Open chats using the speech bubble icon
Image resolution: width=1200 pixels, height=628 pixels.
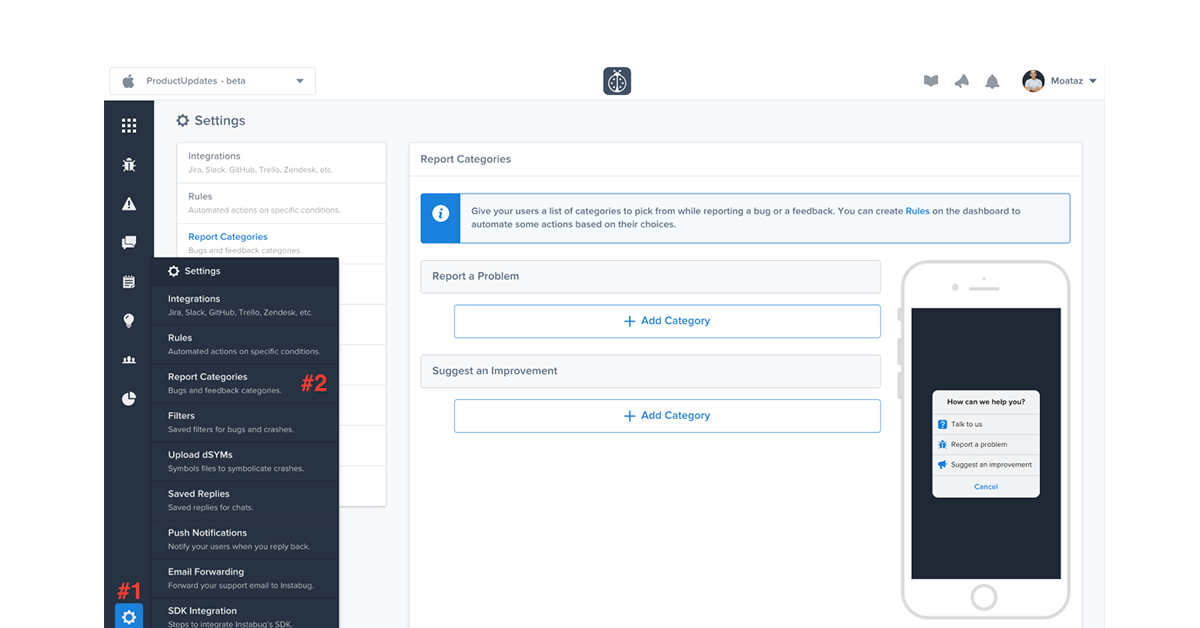[x=129, y=243]
